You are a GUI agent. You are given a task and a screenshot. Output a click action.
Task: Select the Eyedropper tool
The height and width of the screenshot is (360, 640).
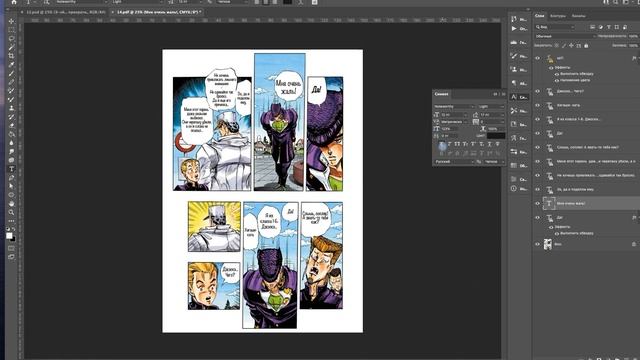pos(11,64)
